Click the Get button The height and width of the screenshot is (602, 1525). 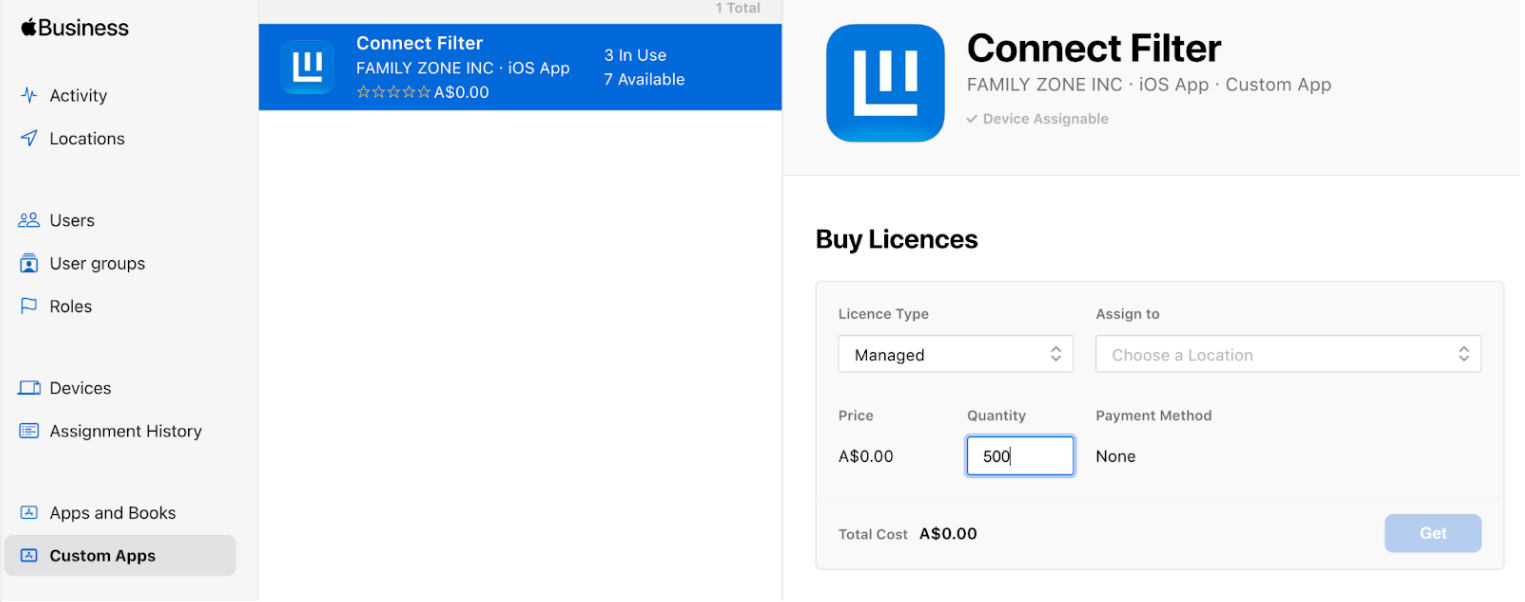click(x=1433, y=533)
